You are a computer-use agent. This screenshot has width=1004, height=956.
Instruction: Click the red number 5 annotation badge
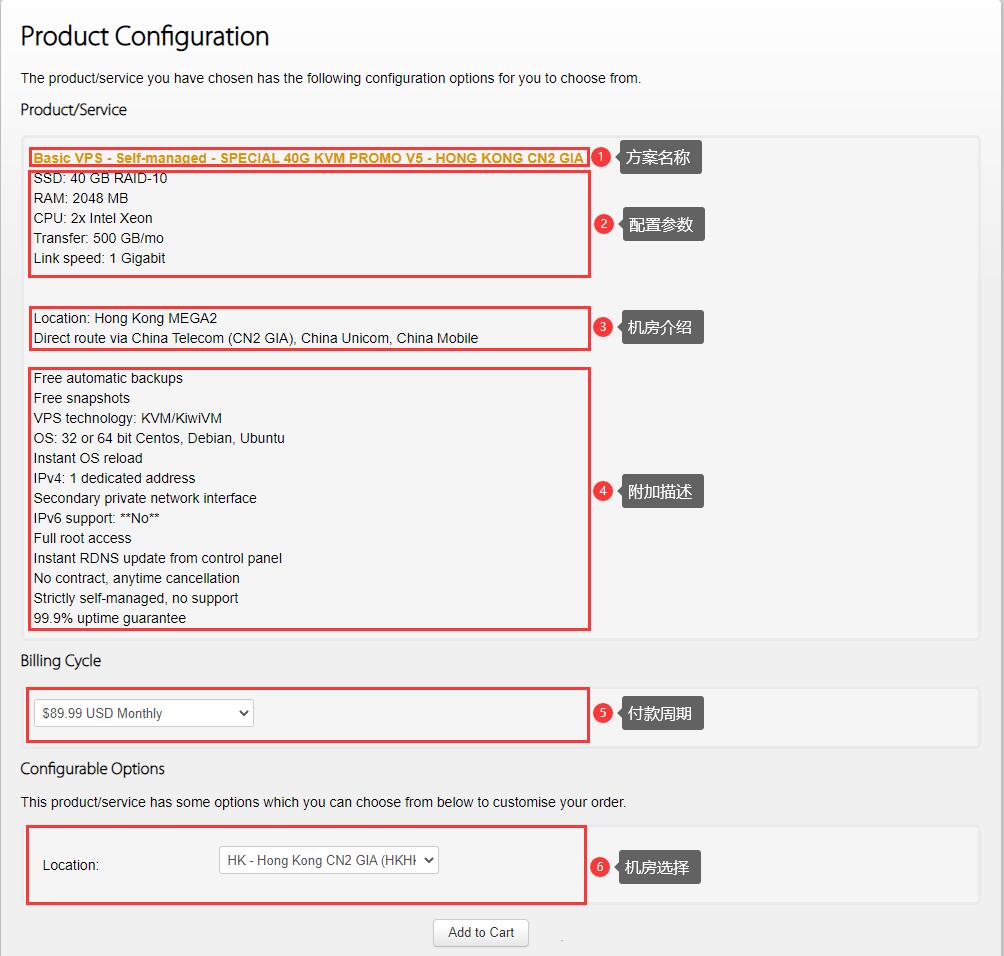[602, 713]
